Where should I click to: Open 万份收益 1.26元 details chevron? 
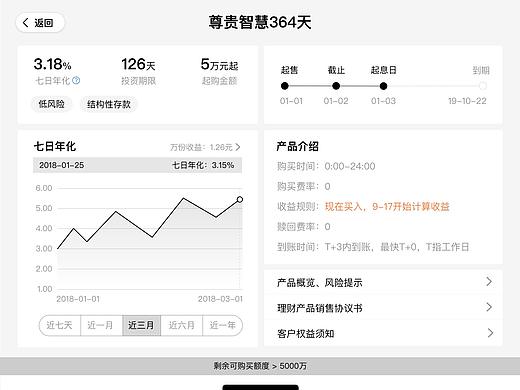[x=238, y=147]
